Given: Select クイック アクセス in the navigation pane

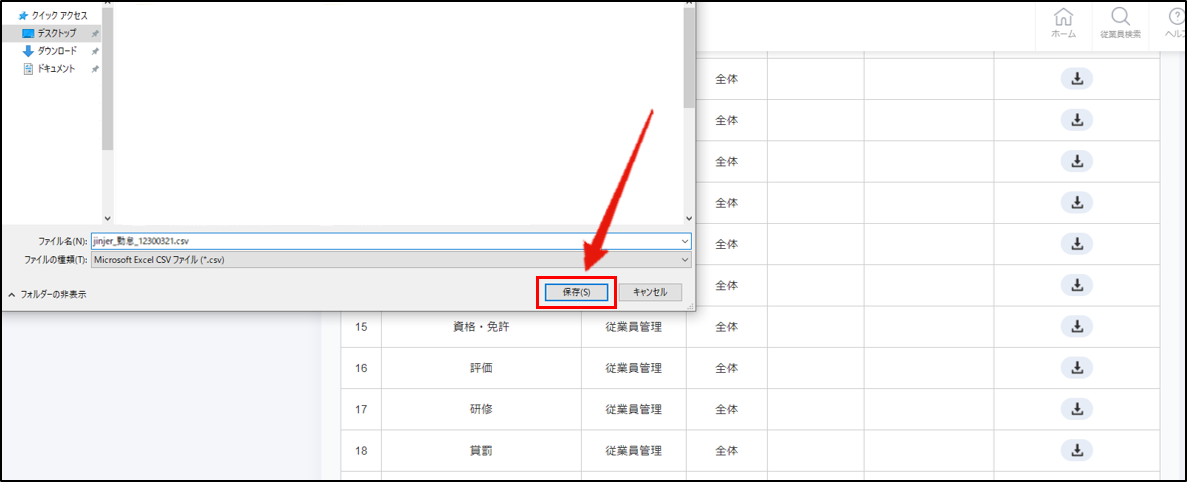Looking at the screenshot, I should point(53,15).
